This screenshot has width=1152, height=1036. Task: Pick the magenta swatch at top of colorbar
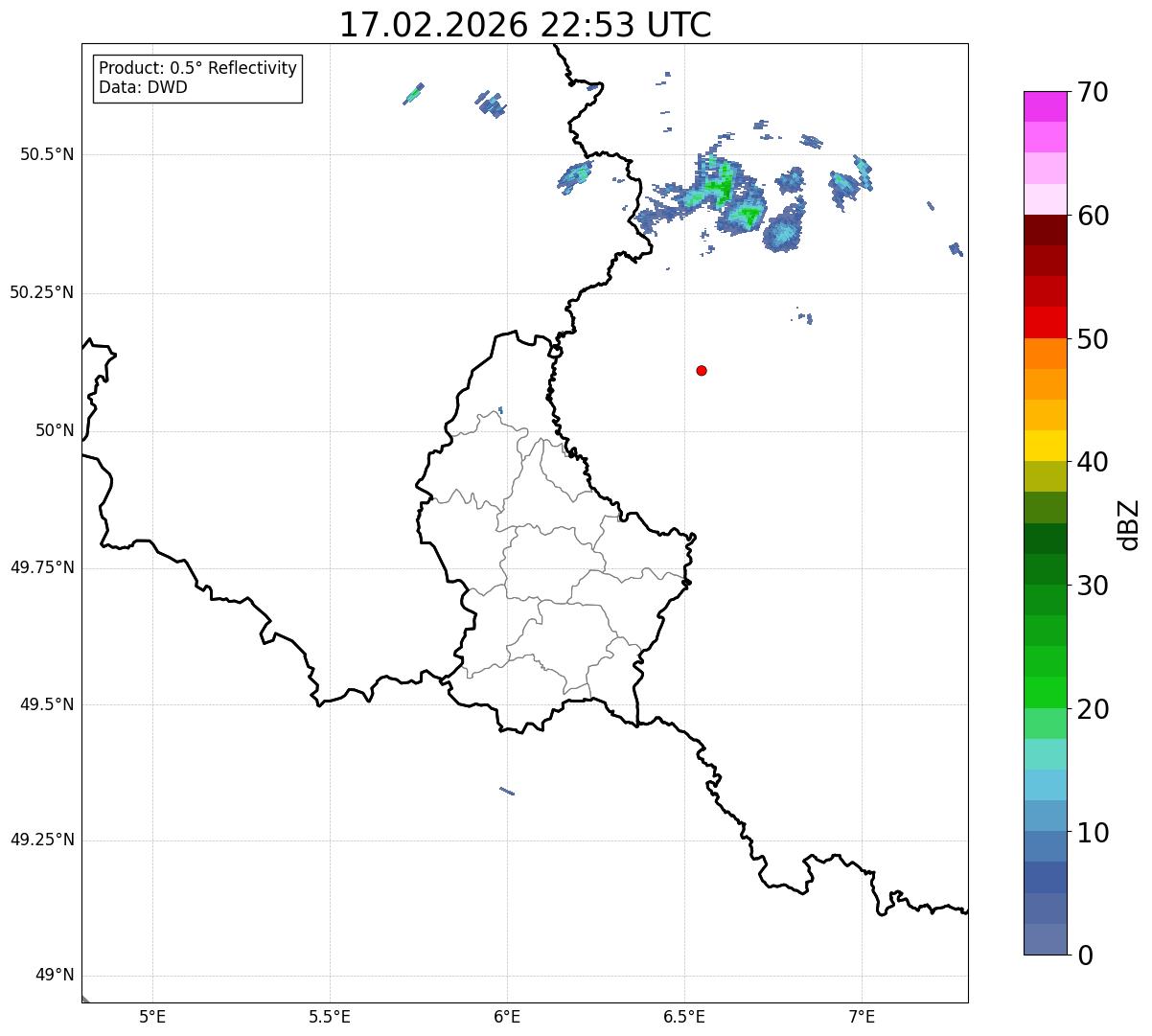[1046, 106]
